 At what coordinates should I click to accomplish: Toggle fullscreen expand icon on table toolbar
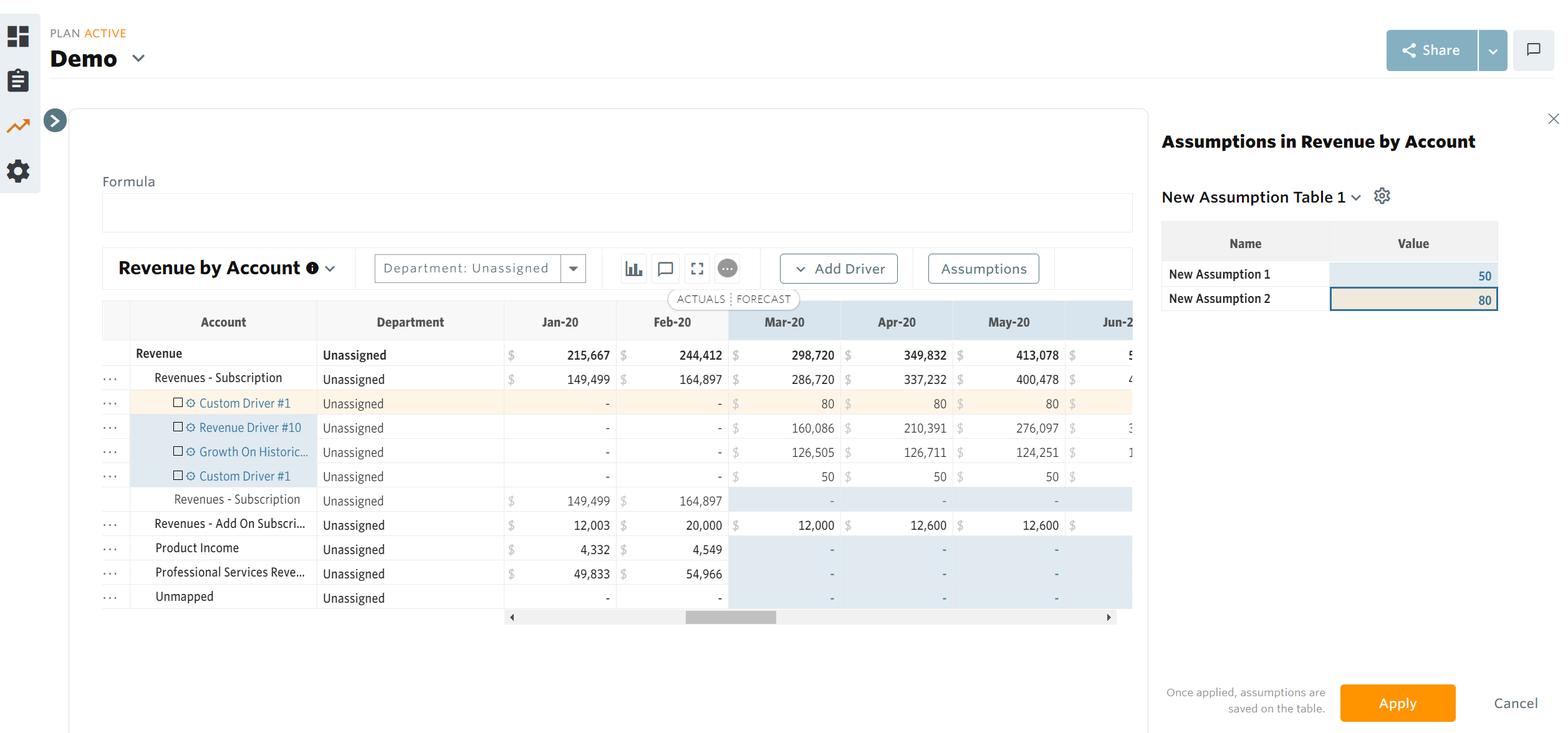click(697, 269)
